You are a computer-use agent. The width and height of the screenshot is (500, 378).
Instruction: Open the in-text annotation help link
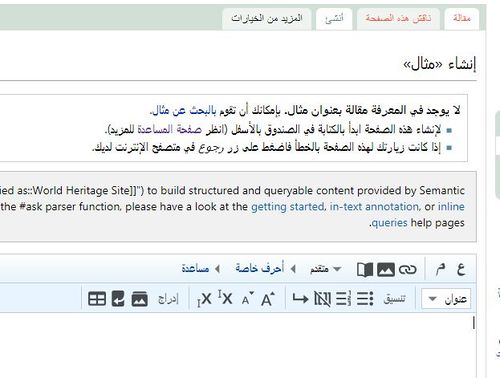click(374, 207)
